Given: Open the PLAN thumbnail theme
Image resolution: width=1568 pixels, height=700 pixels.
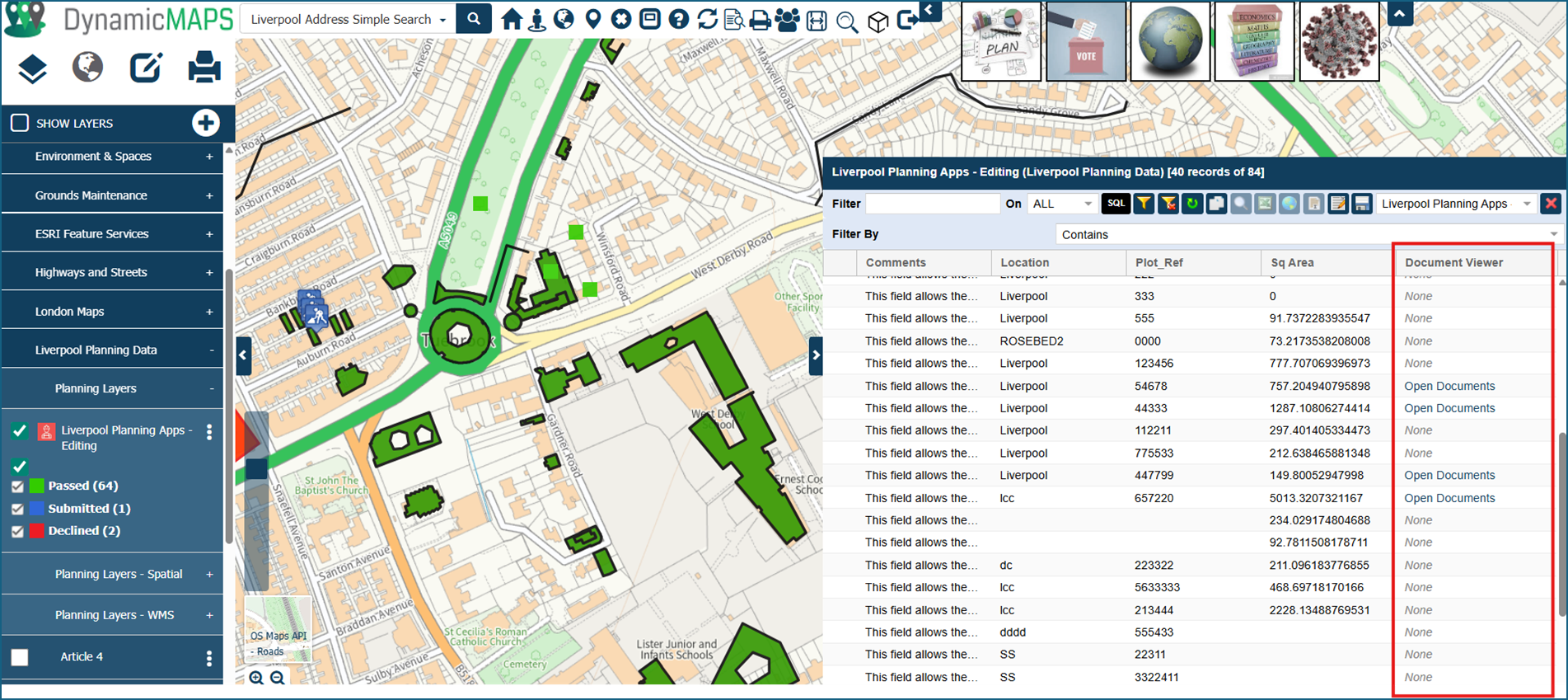Looking at the screenshot, I should 1001,41.
